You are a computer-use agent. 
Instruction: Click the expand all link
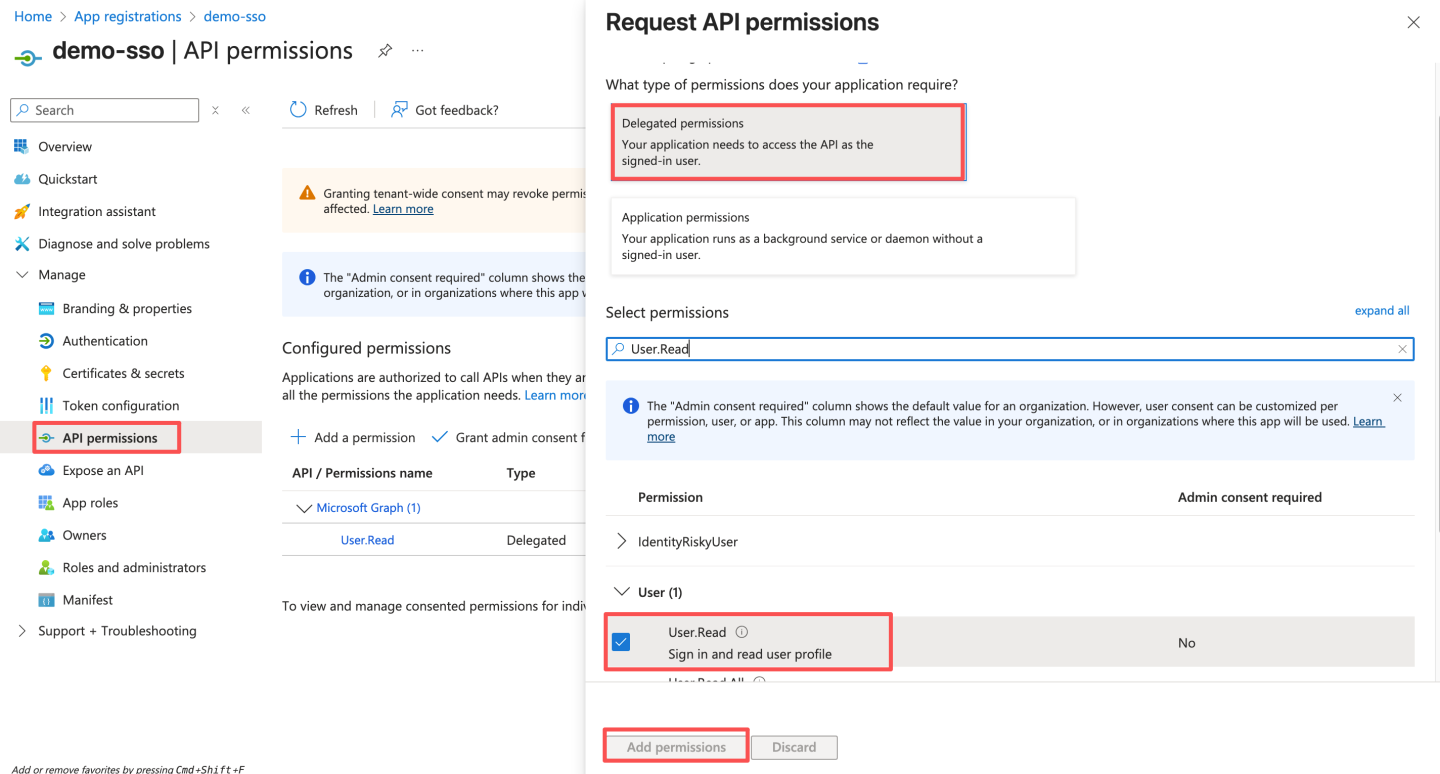pos(1382,311)
